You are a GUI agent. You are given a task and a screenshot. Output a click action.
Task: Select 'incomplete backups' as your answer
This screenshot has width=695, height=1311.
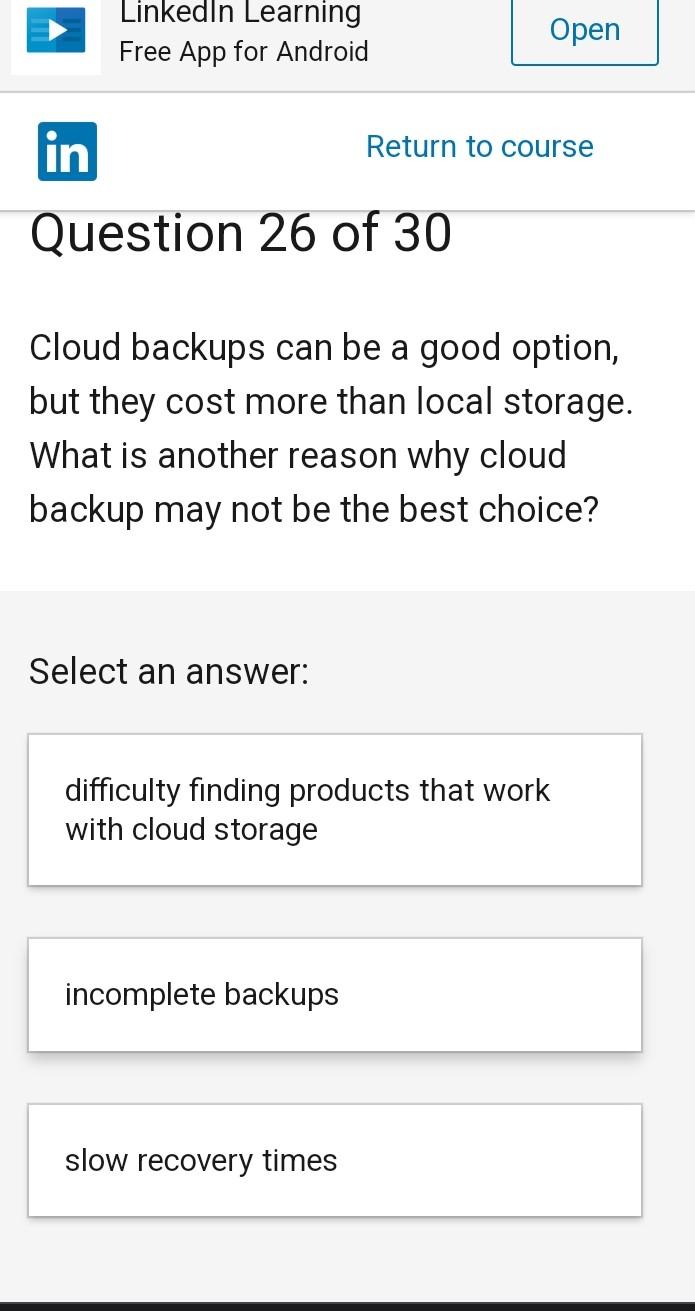click(334, 994)
